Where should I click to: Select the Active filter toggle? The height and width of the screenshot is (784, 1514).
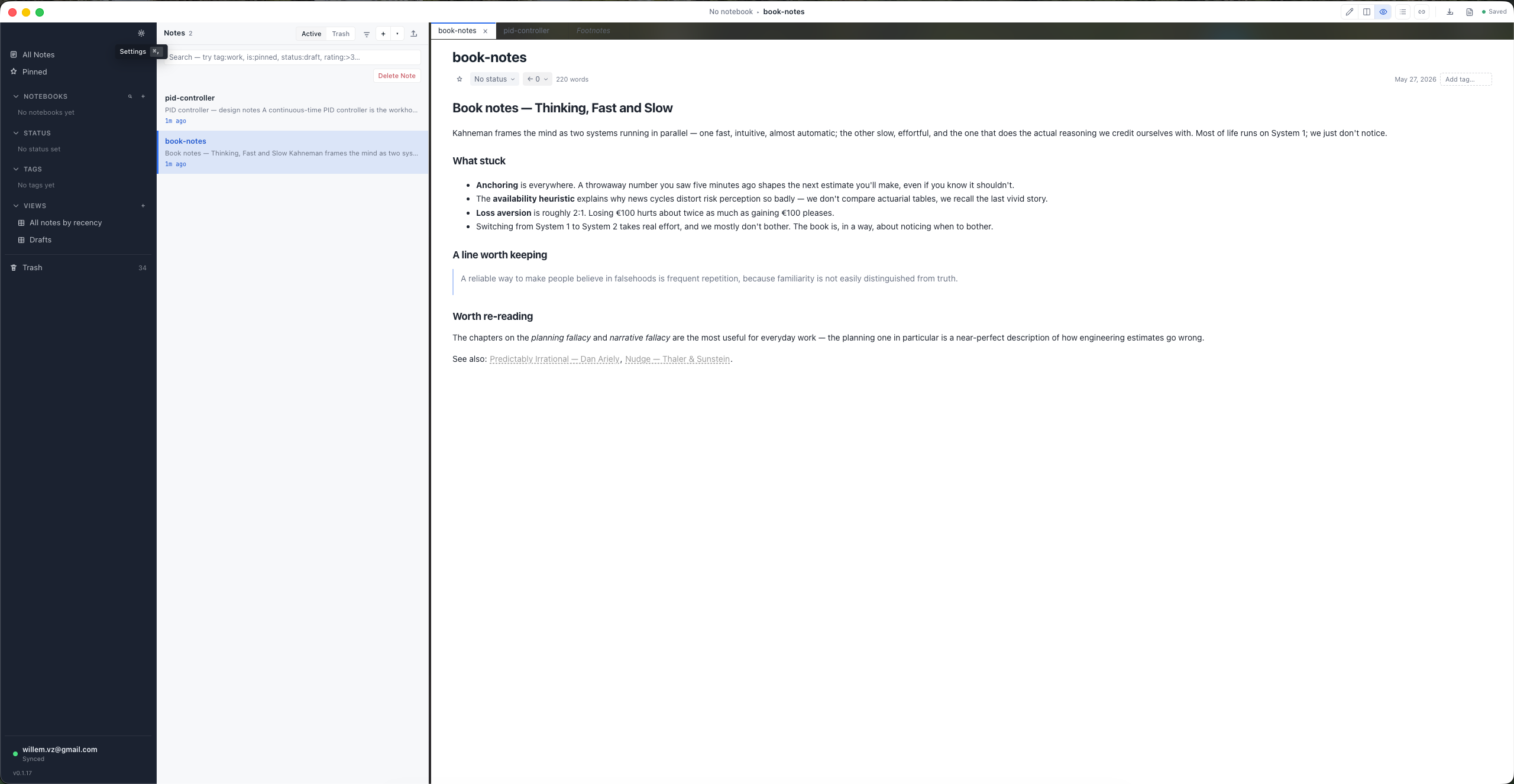(311, 34)
